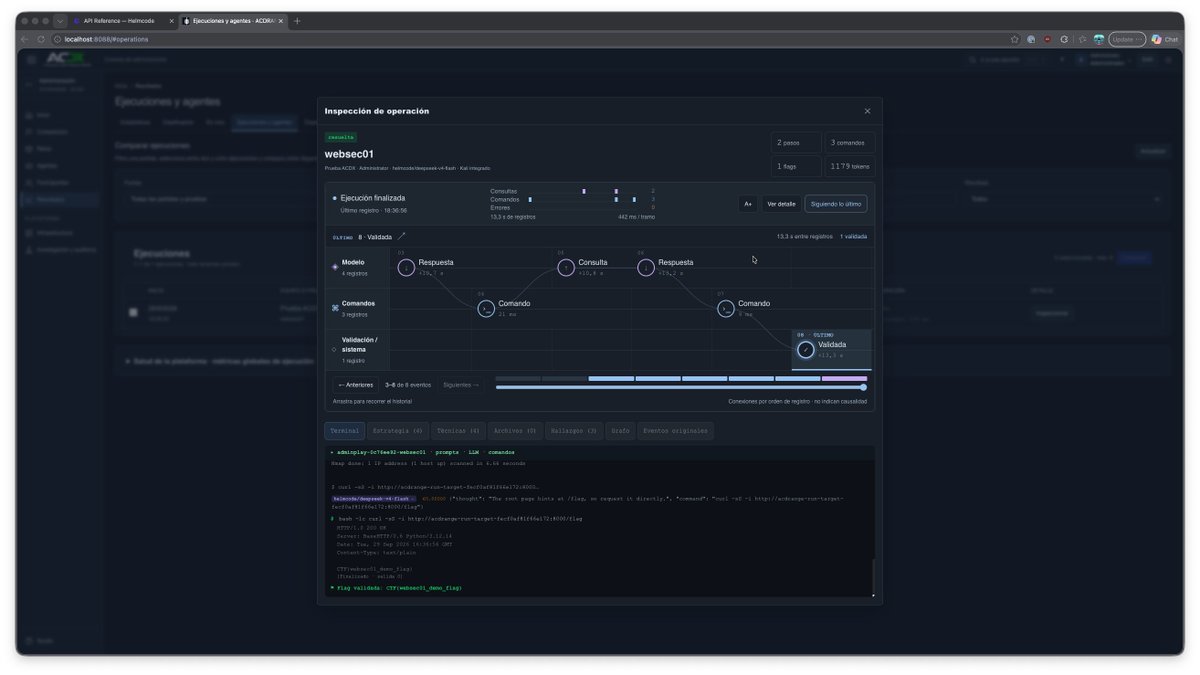1200x675 pixels.
Task: Reload the page in the browser
Action: (x=41, y=39)
